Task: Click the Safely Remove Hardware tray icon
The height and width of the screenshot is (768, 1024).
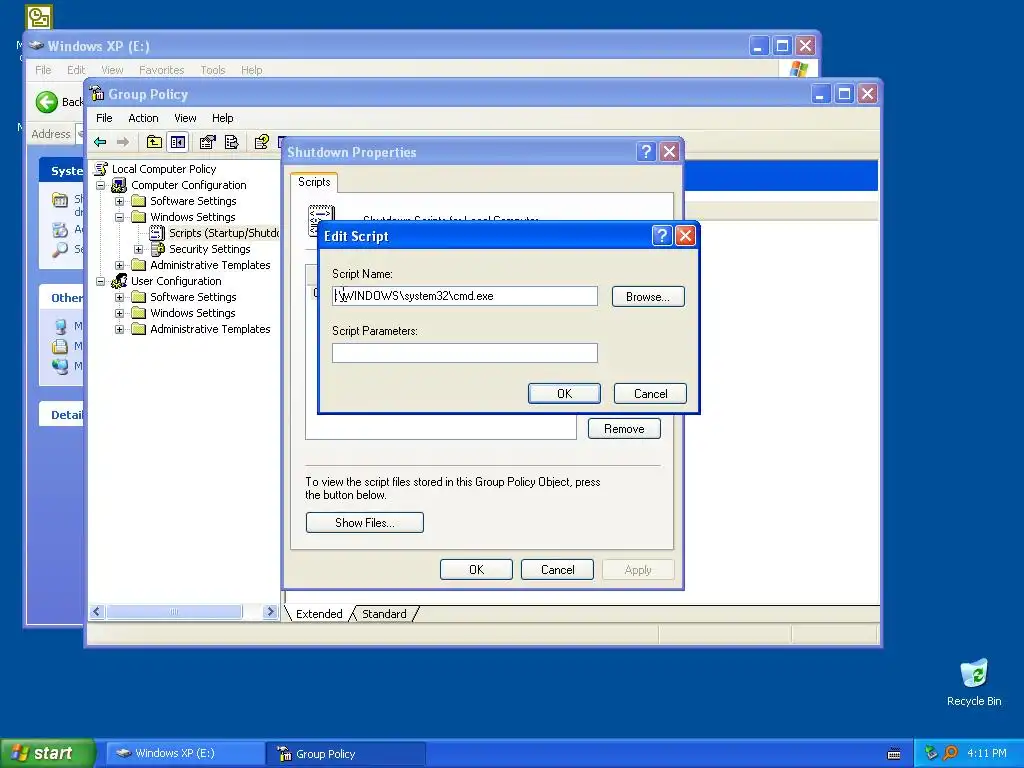Action: point(931,753)
